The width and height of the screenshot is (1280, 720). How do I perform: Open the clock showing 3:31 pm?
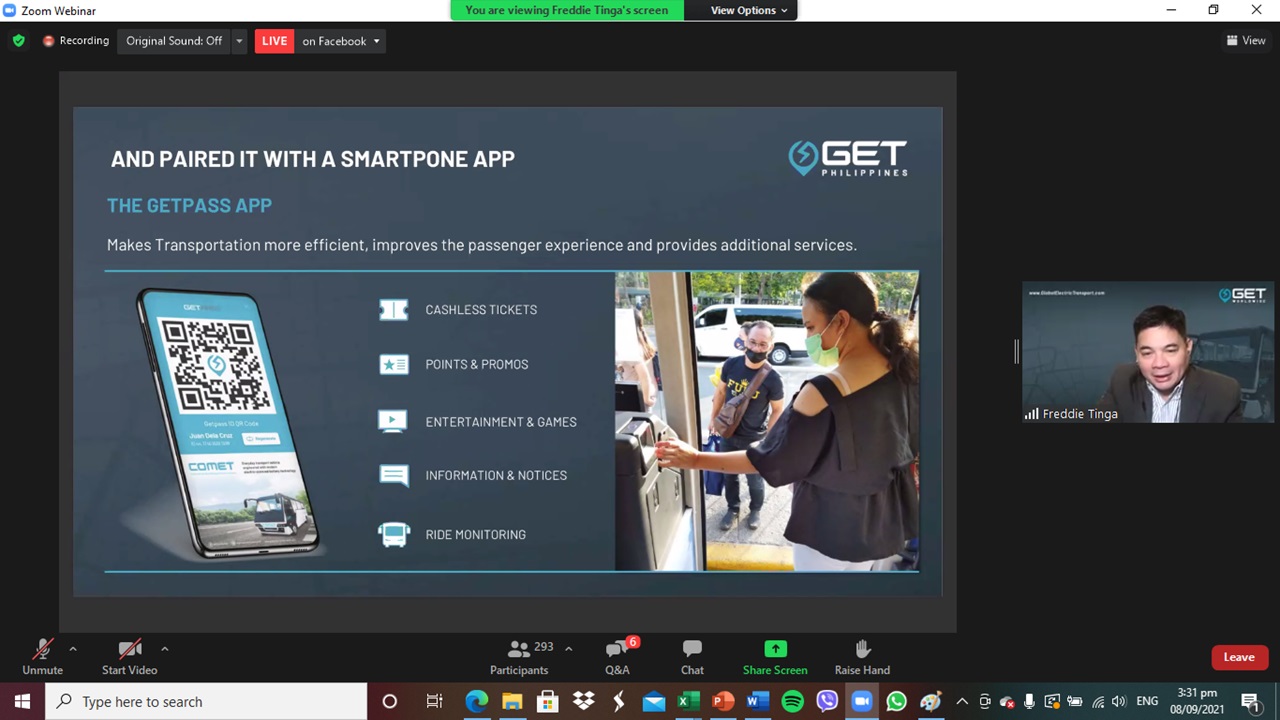pyautogui.click(x=1199, y=701)
